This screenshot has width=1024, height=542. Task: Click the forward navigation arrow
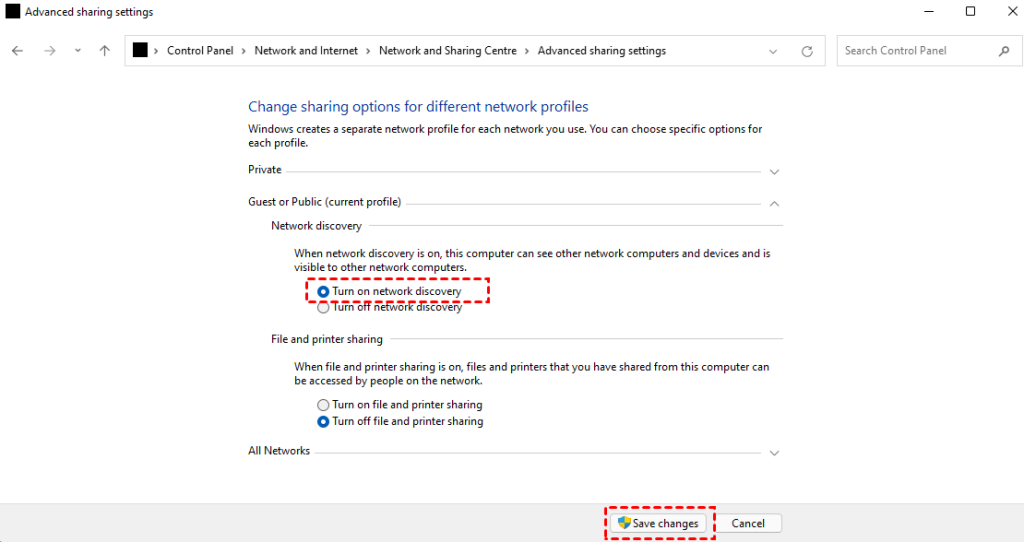(x=50, y=51)
